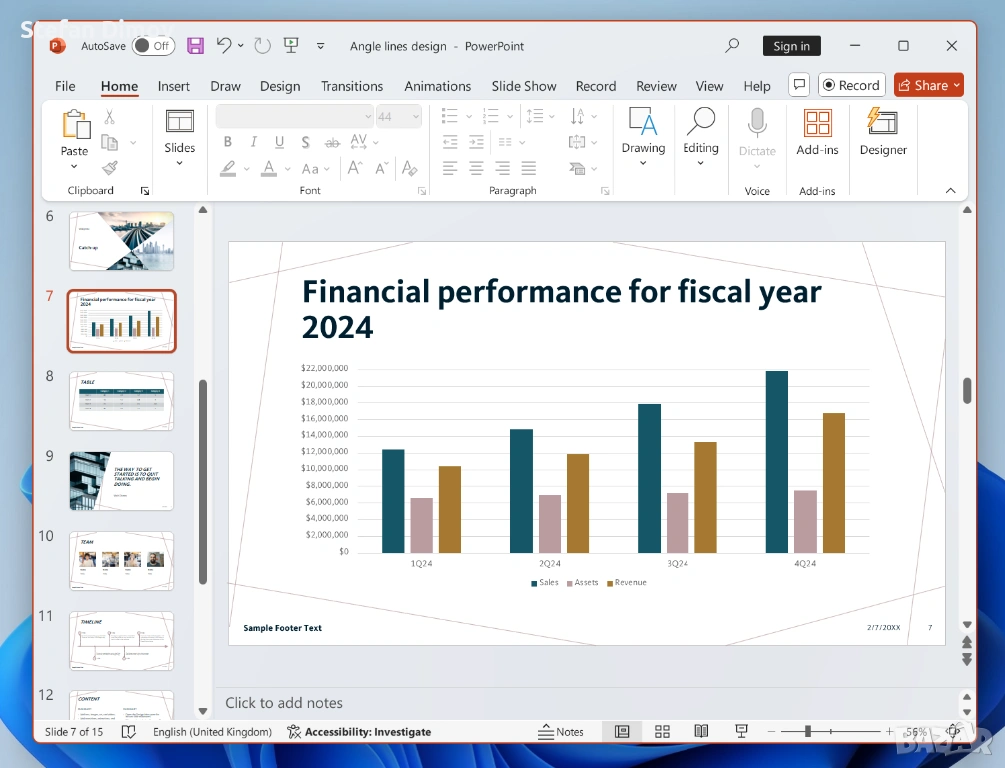
Task: Click the Undo arrow icon
Action: click(x=224, y=46)
